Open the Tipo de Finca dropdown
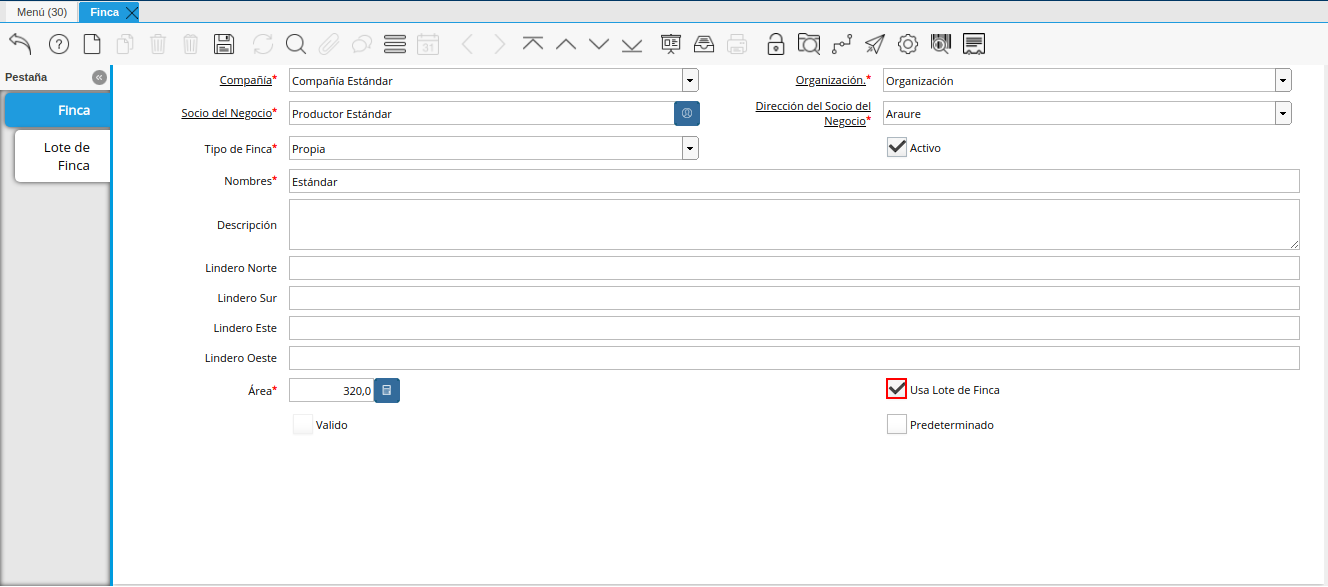 [690, 148]
